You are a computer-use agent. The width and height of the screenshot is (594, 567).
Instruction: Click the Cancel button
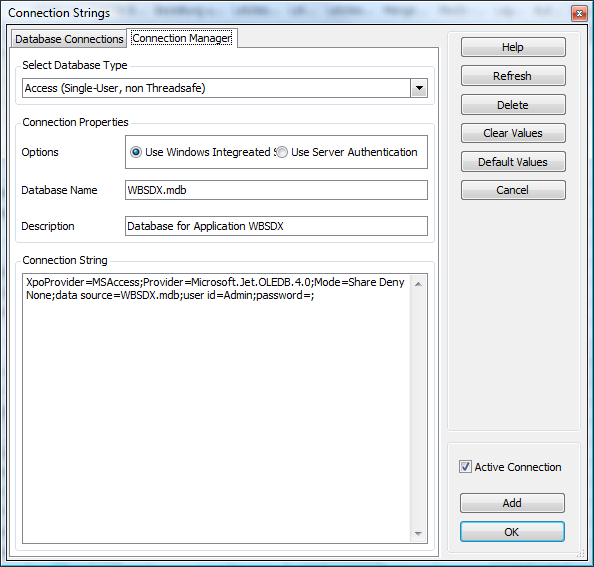coord(513,190)
